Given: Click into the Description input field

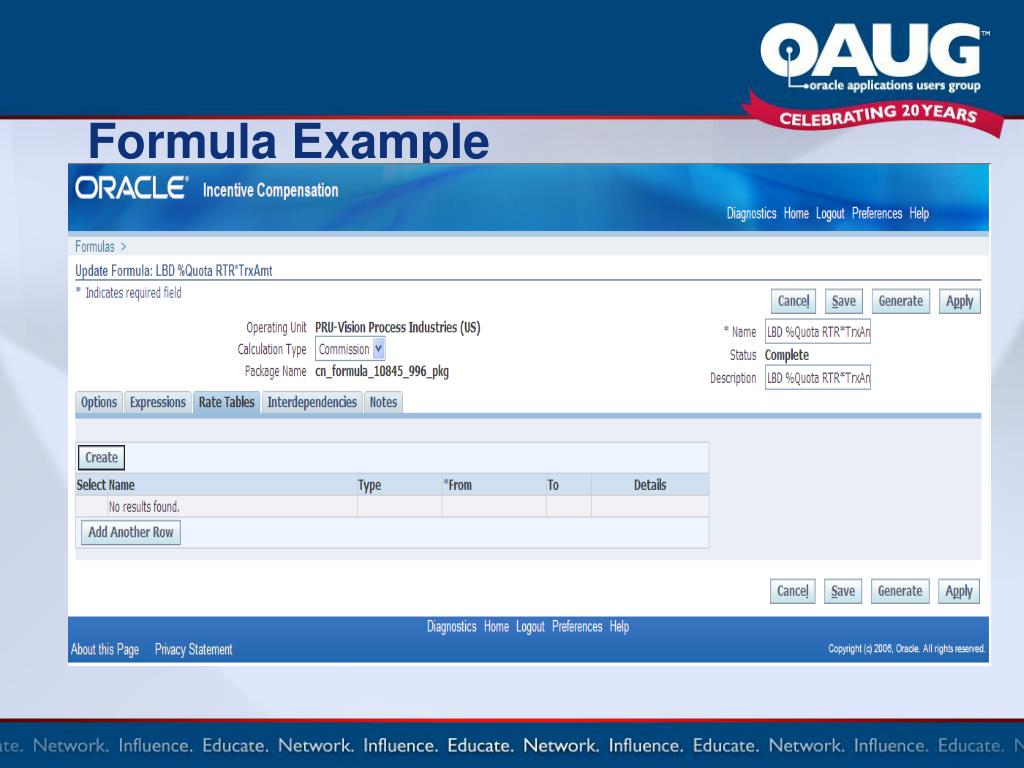Looking at the screenshot, I should [x=818, y=377].
